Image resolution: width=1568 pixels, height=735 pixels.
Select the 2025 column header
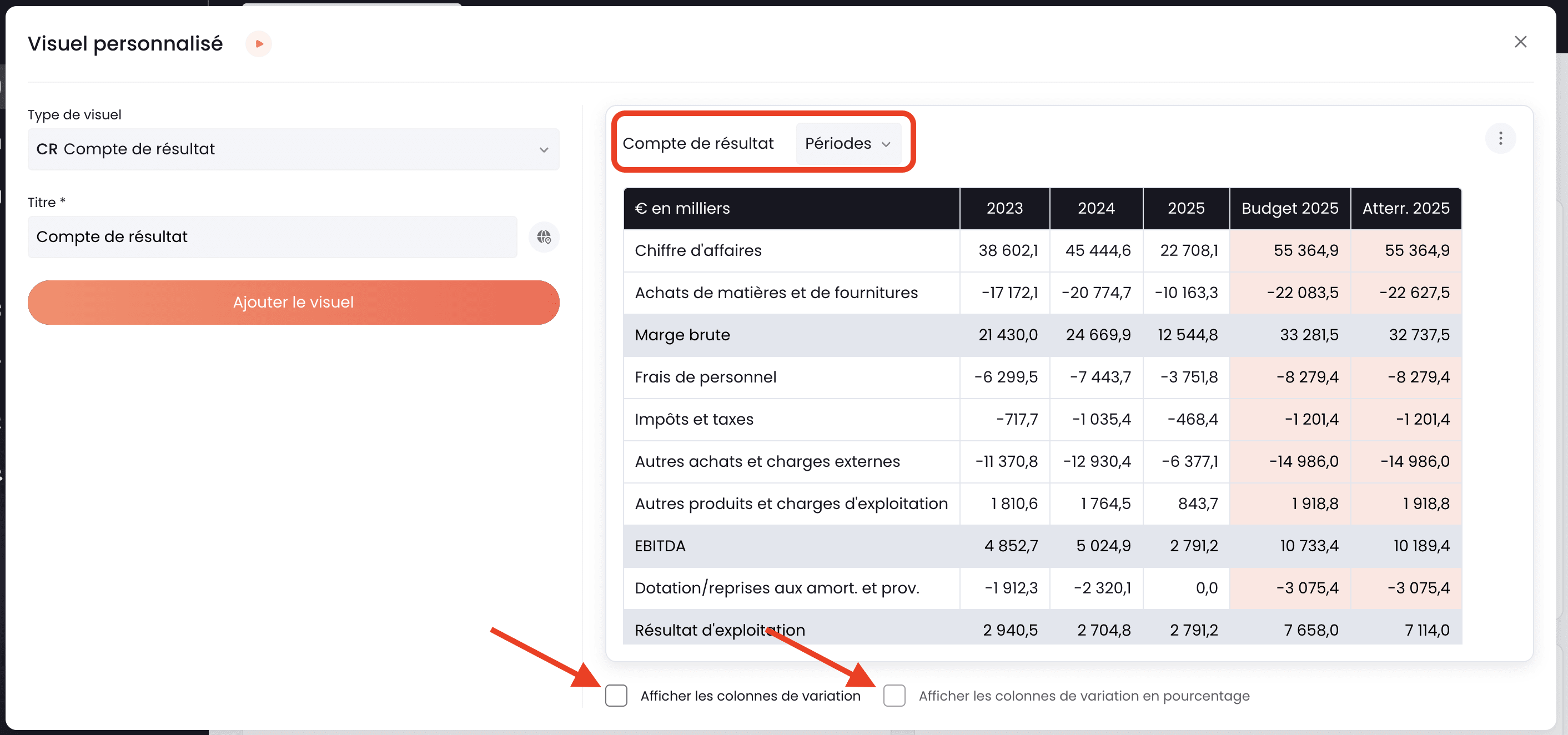pos(1186,209)
